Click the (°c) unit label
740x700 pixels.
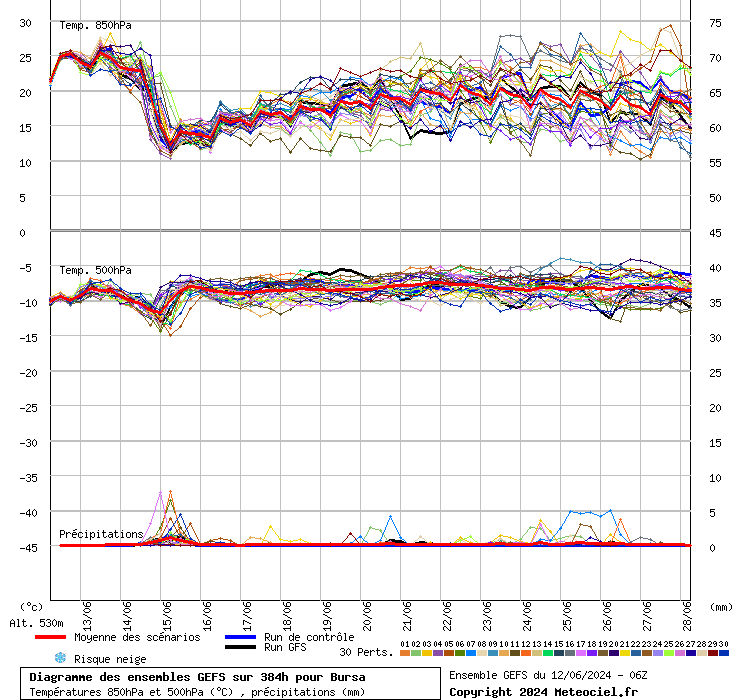[31, 607]
